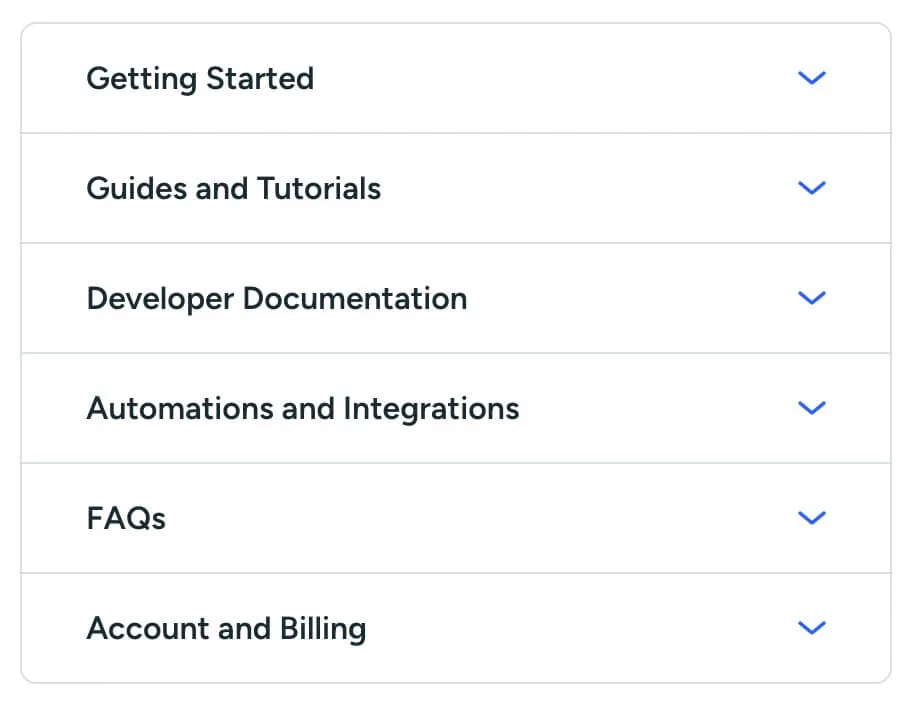
Task: Click the chevron next to Guides and Tutorials
Action: click(812, 188)
